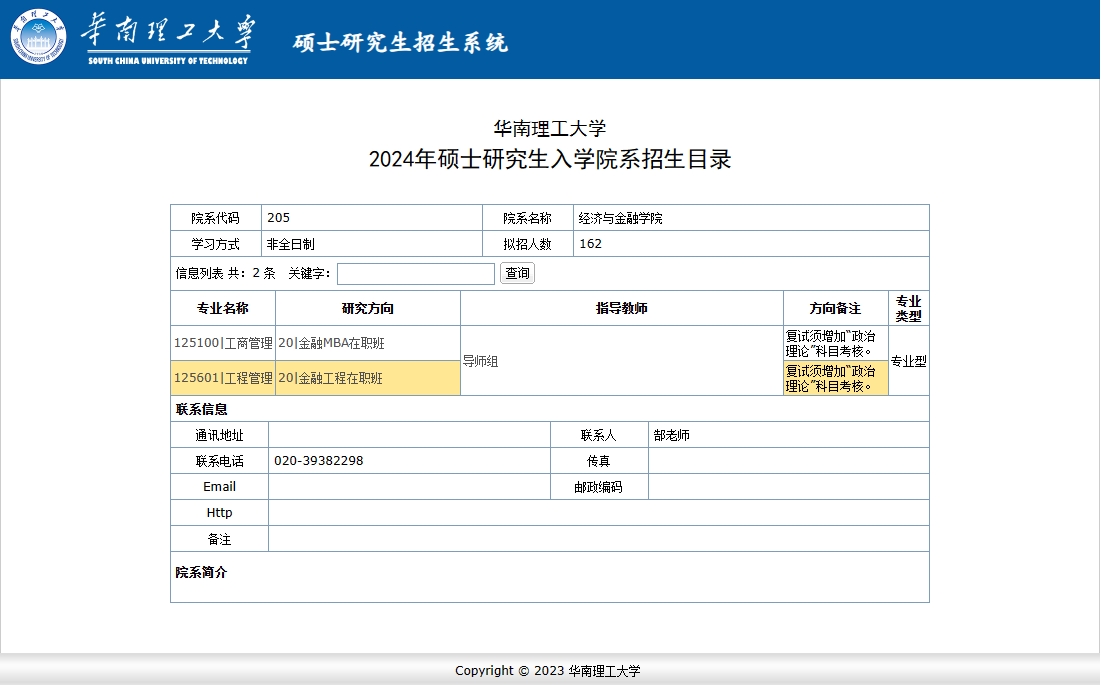Viewport: 1101px width, 685px height.
Task: Select the department code value 205
Action: tap(279, 218)
